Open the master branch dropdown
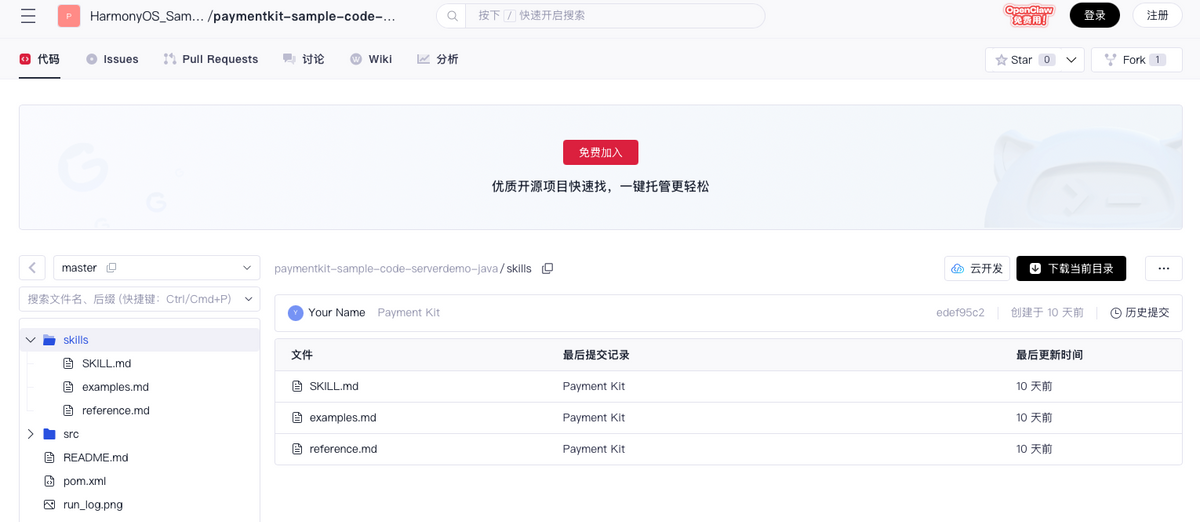Image resolution: width=1200 pixels, height=522 pixels. (x=157, y=268)
